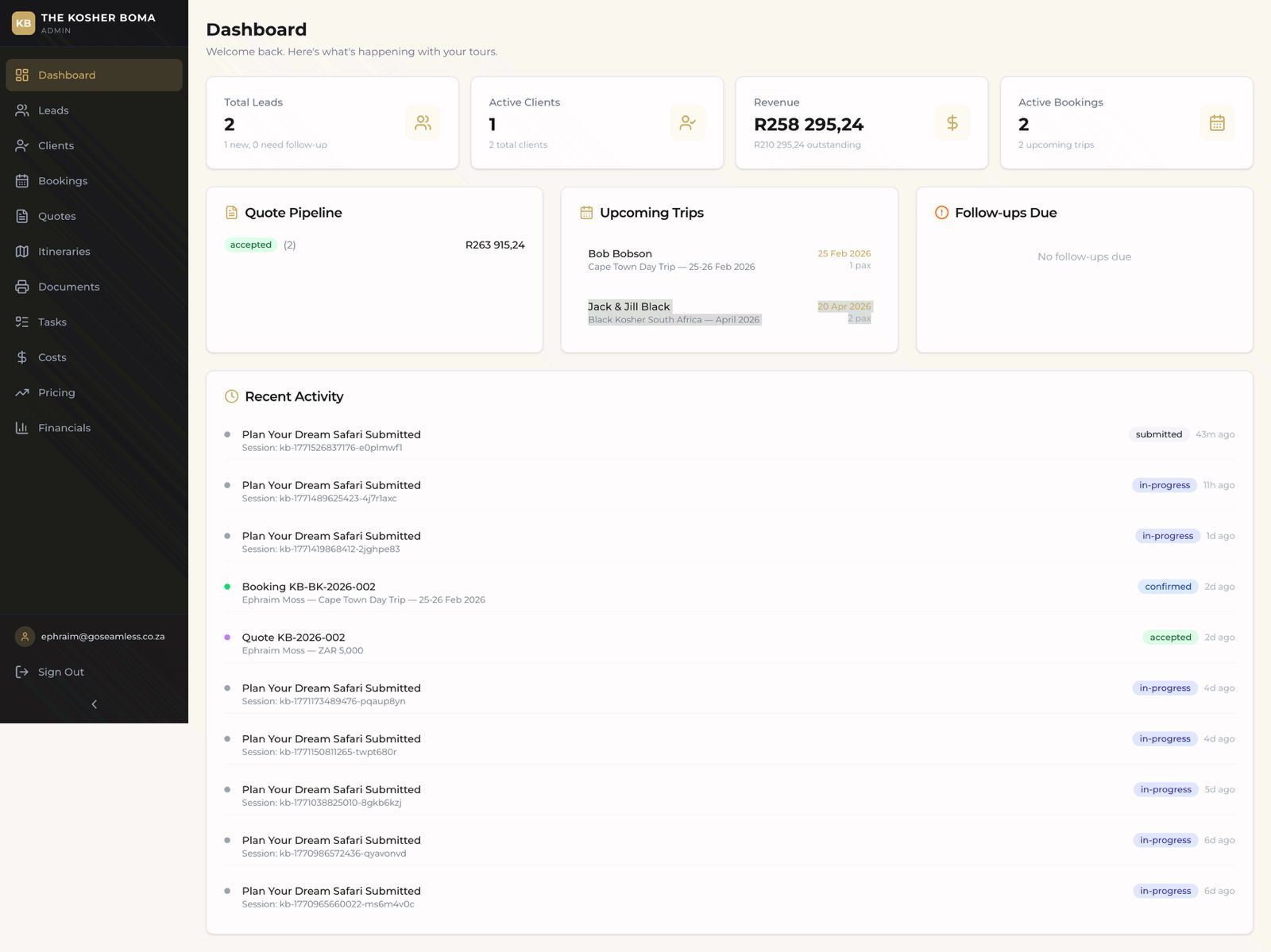
Task: Select the Itineraries map icon
Action: click(21, 252)
